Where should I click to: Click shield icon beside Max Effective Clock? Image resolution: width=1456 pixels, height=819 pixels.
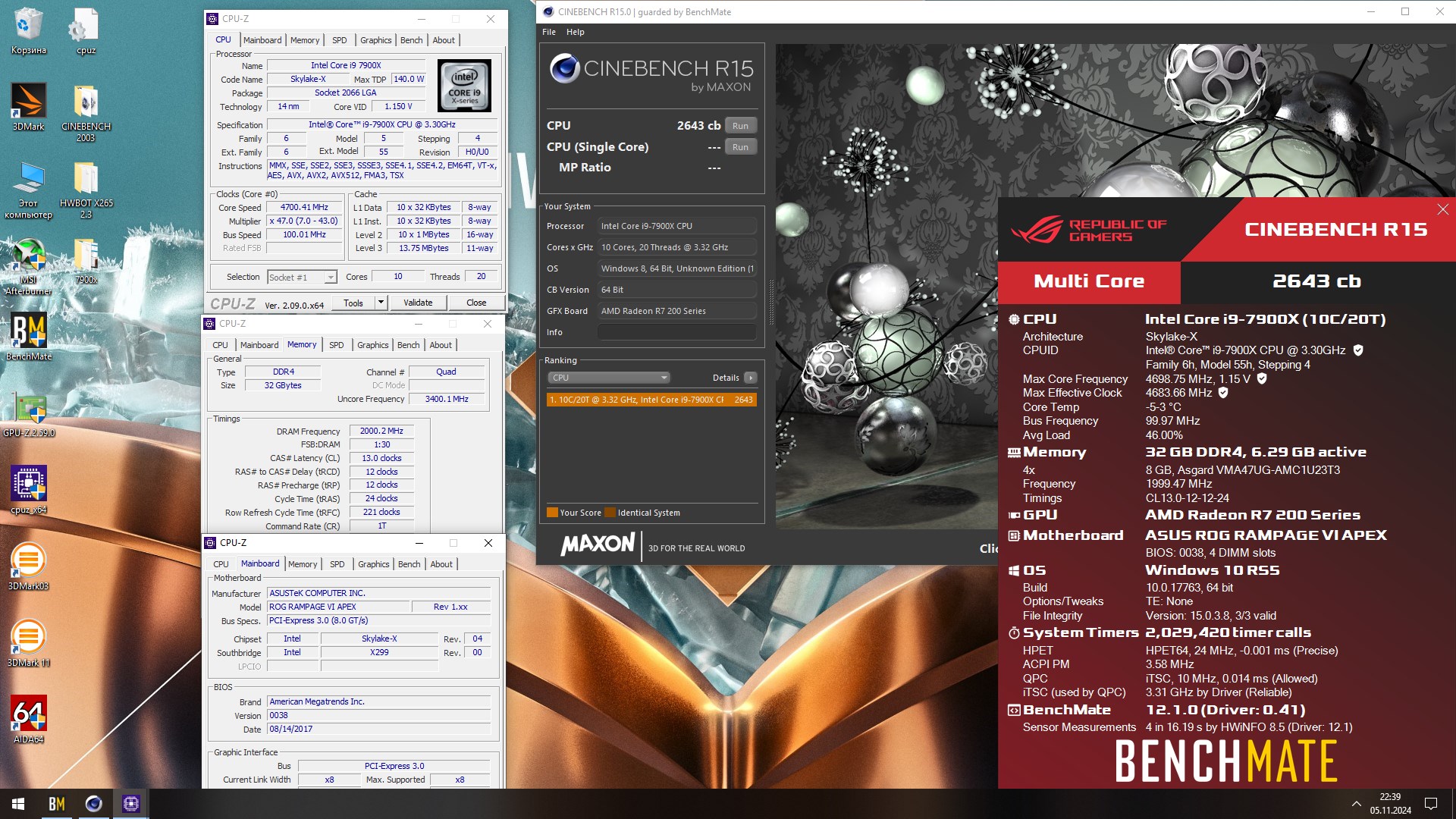click(x=1223, y=393)
